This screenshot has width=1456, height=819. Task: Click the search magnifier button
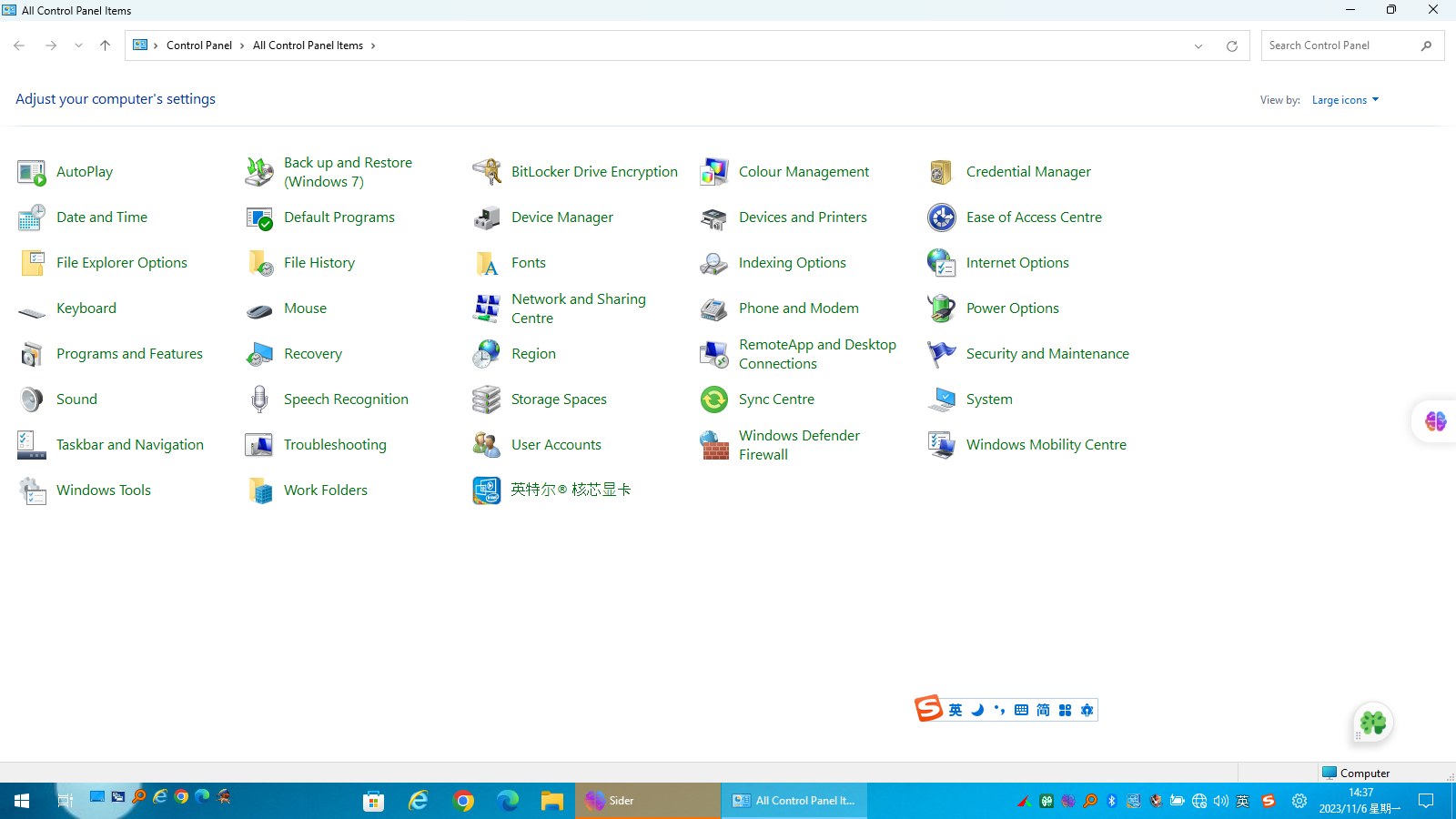(x=1427, y=45)
